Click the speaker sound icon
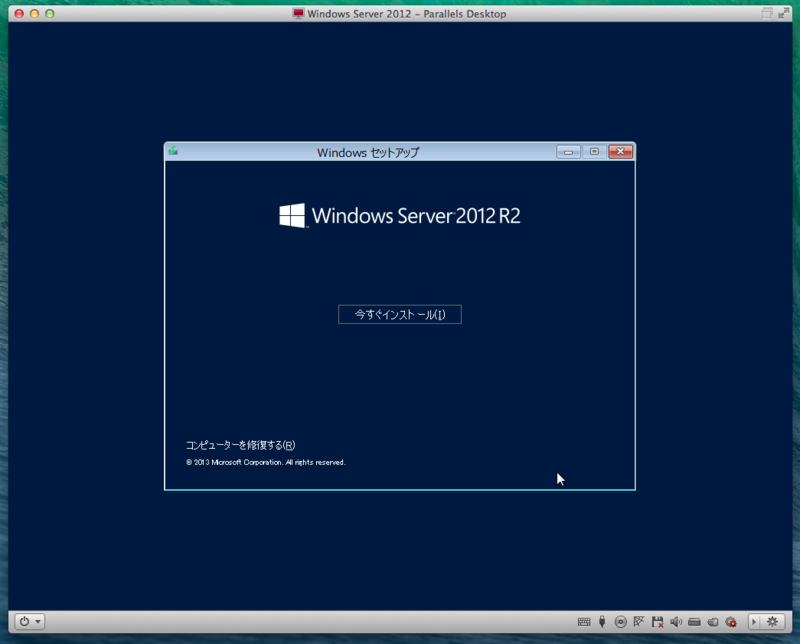The height and width of the screenshot is (644, 800). click(x=676, y=622)
